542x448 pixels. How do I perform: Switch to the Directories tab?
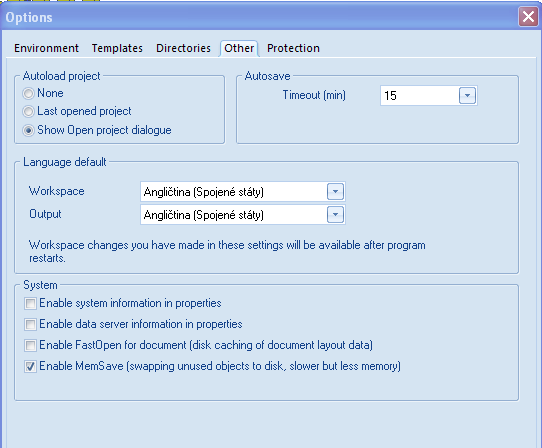point(184,48)
